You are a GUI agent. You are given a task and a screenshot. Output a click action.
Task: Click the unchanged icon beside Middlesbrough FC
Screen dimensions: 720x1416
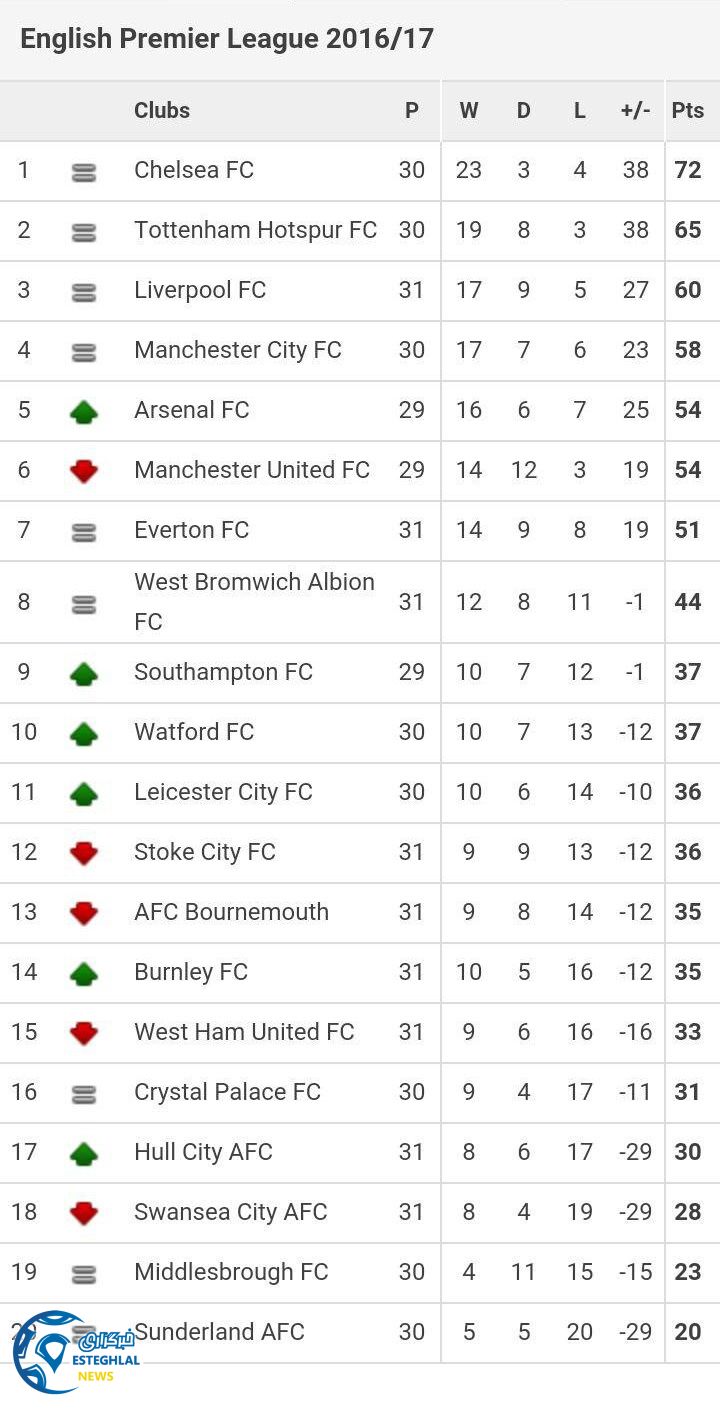click(x=84, y=1274)
